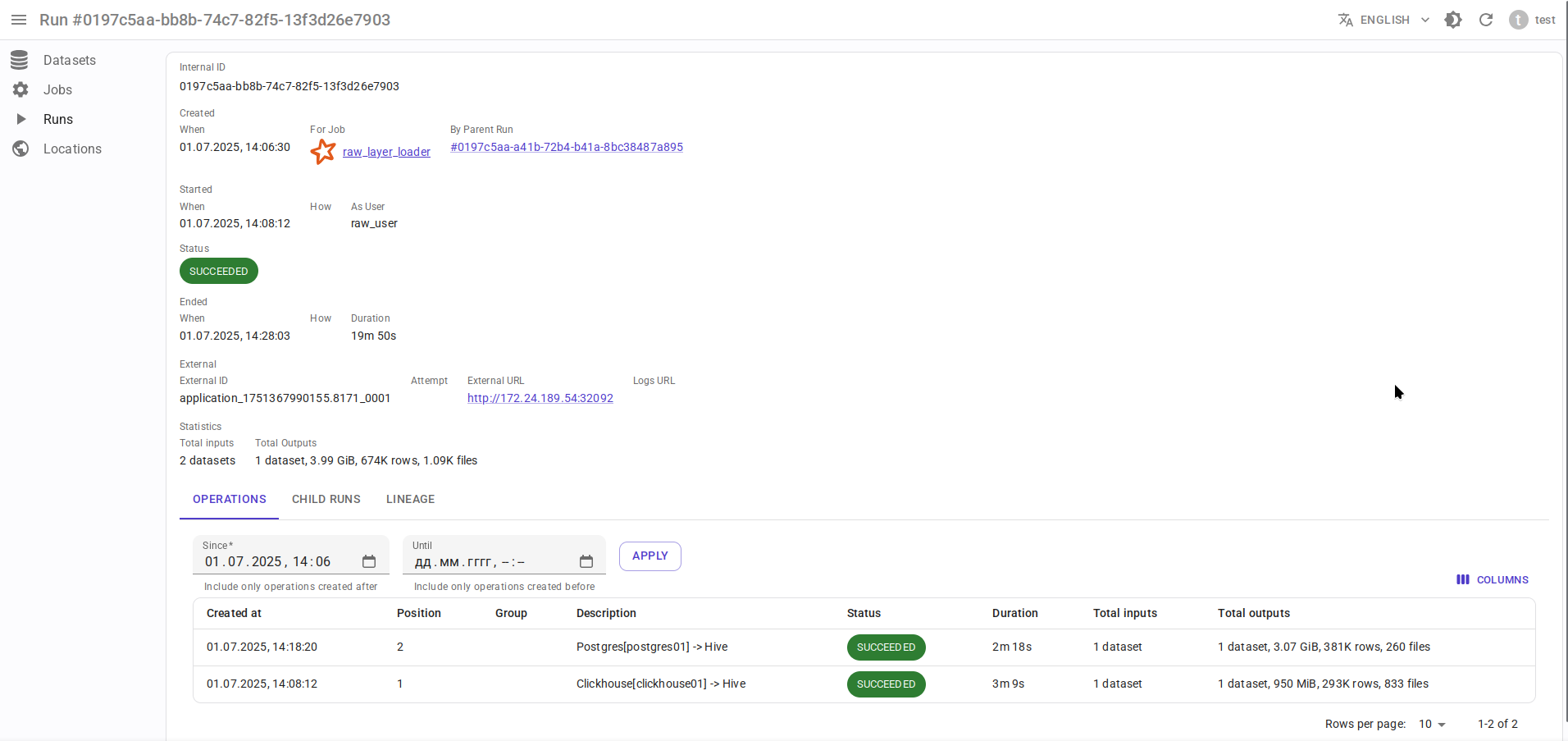Screen dimensions: 1568x741
Task: Open the hamburger menu icon
Action: click(19, 20)
